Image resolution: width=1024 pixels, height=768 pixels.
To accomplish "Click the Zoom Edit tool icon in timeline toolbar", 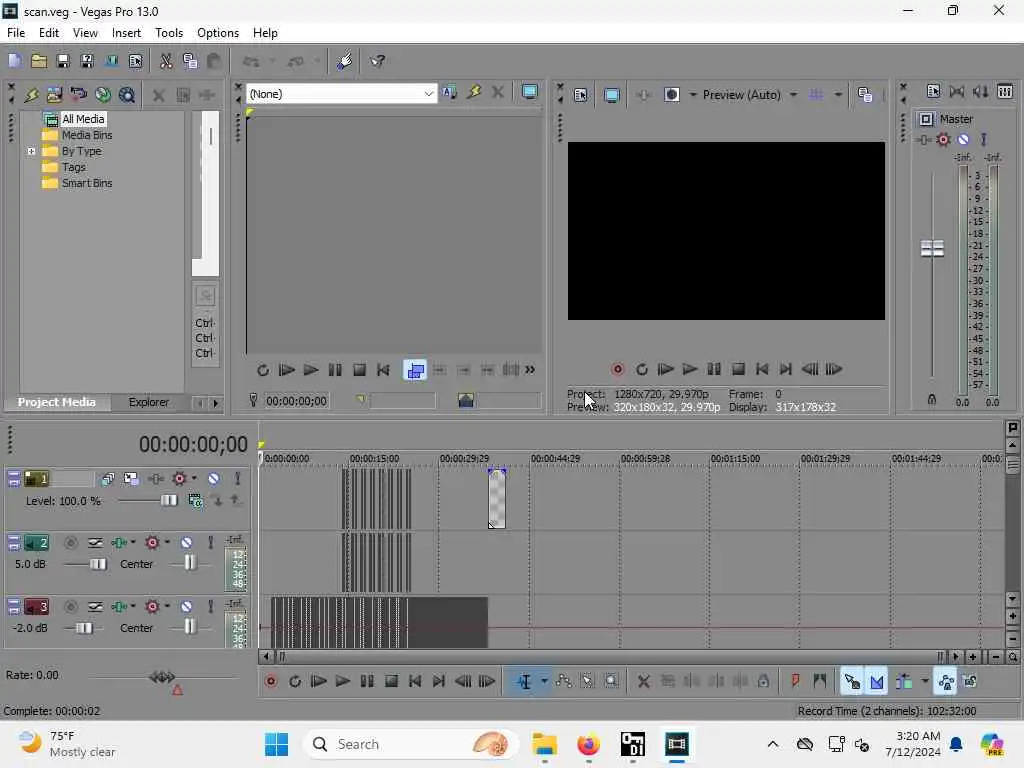I will [611, 682].
